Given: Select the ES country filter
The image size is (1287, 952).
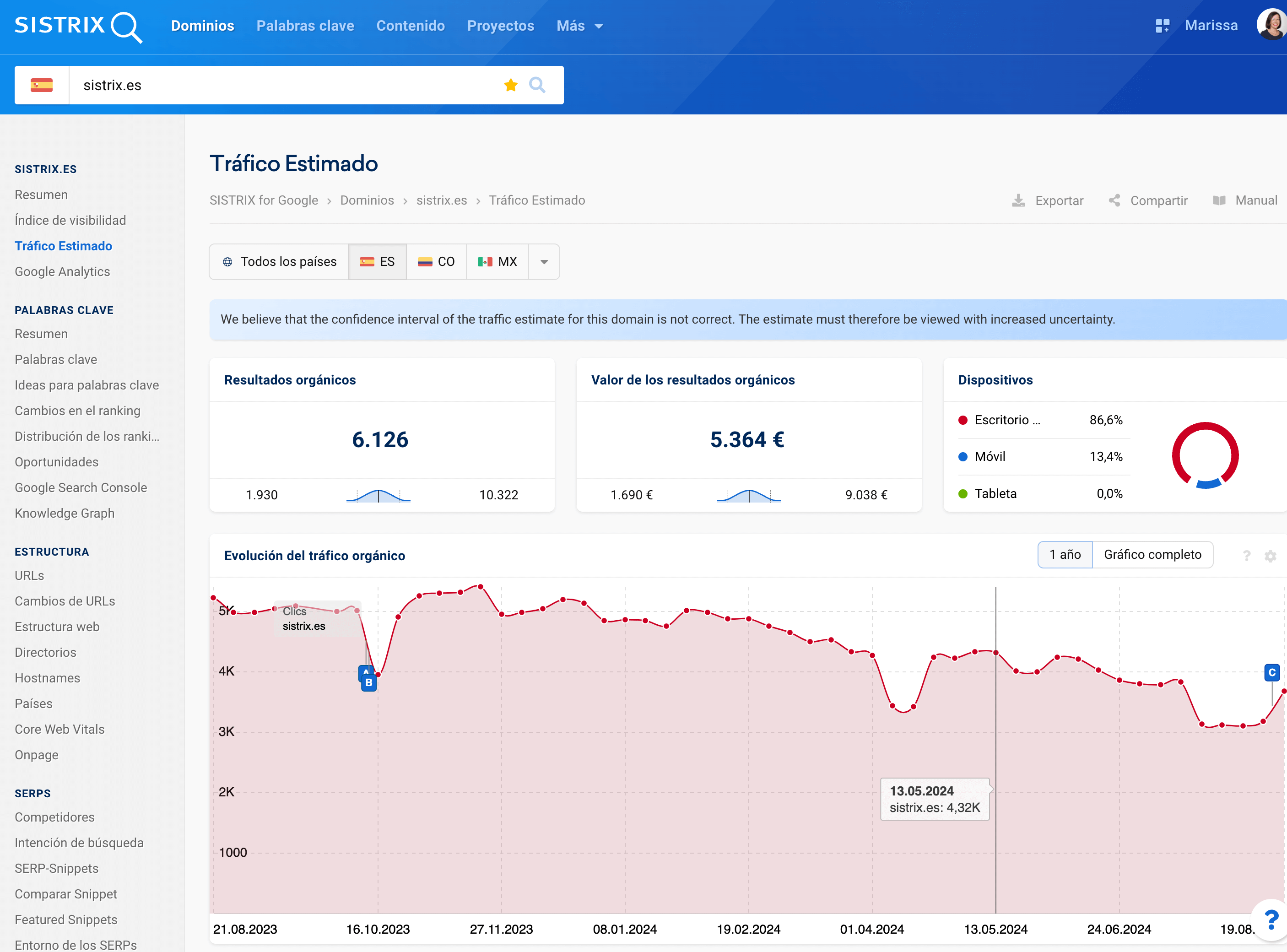Looking at the screenshot, I should point(377,262).
